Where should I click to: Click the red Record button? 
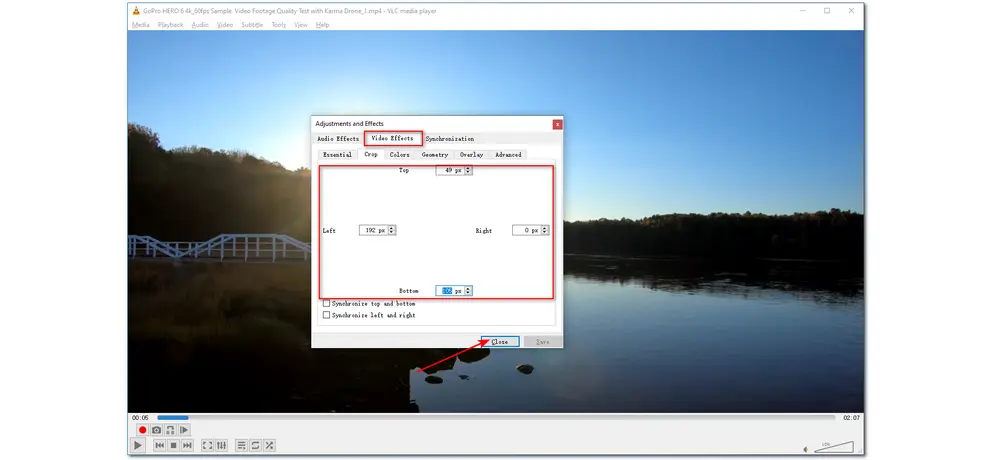142,430
